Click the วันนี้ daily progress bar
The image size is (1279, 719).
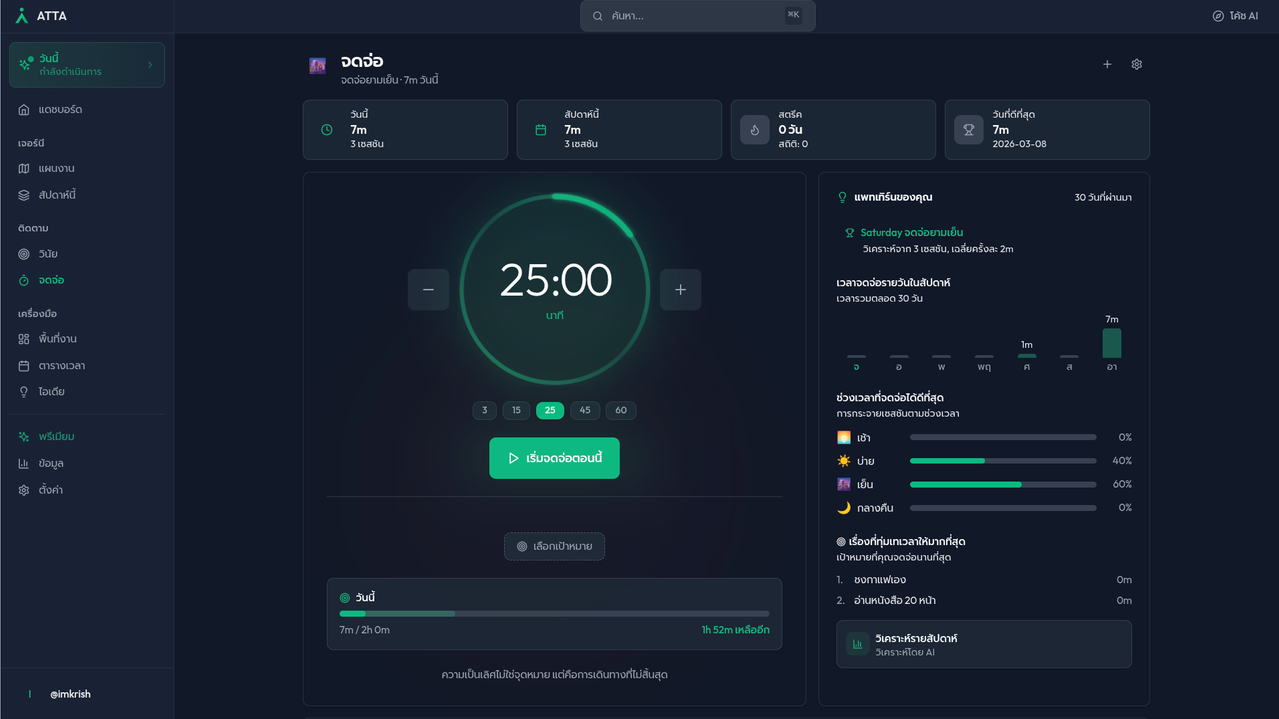(554, 613)
